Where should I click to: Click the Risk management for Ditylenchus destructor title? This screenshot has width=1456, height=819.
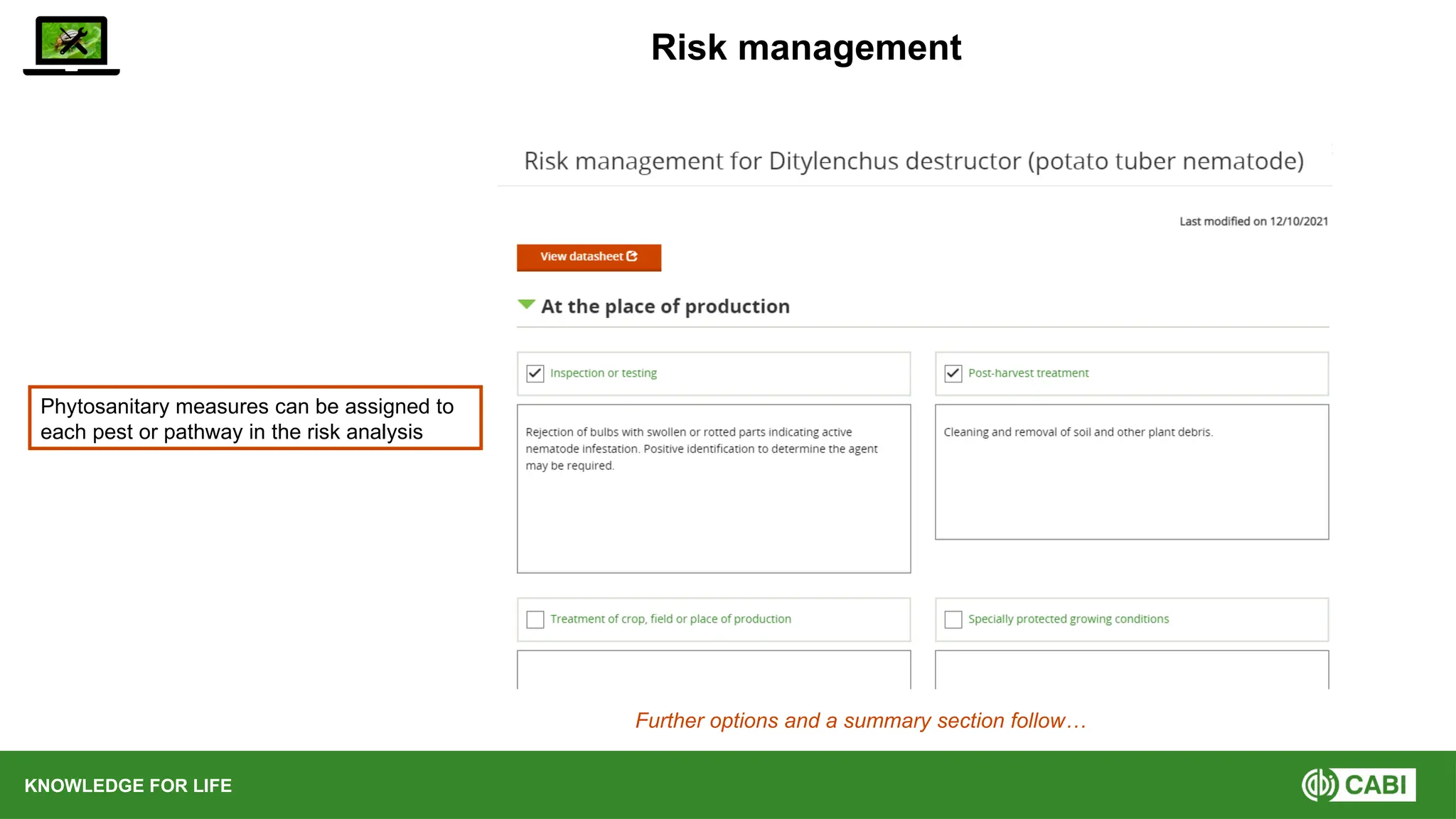click(914, 161)
